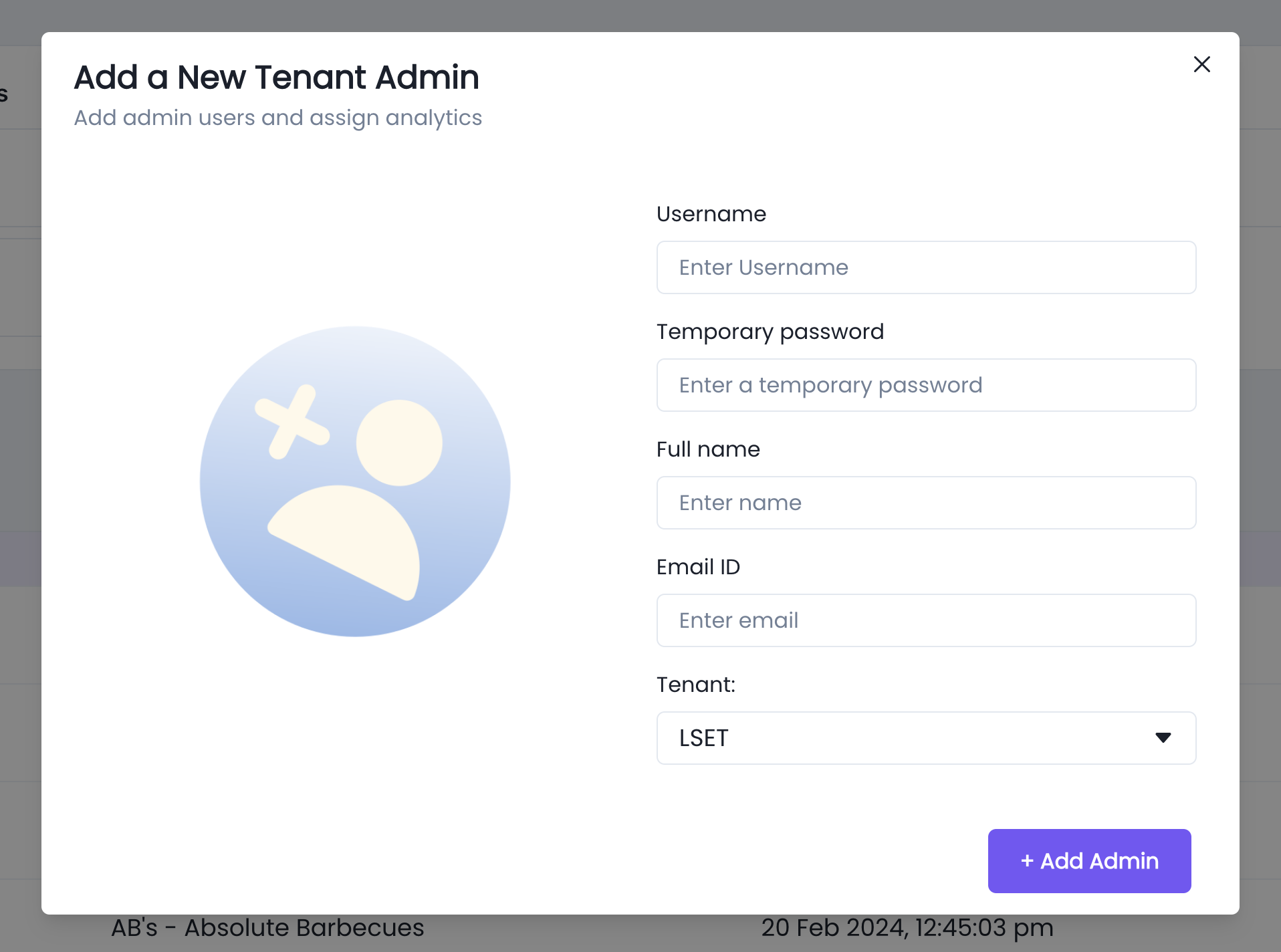Select the Enter name text field
The width and height of the screenshot is (1281, 952).
point(926,503)
